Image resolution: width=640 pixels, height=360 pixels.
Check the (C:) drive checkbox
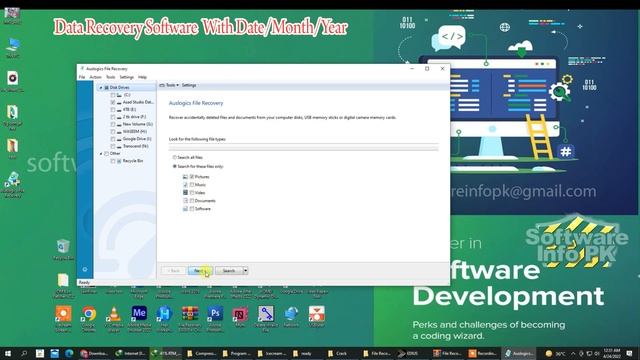[113, 95]
